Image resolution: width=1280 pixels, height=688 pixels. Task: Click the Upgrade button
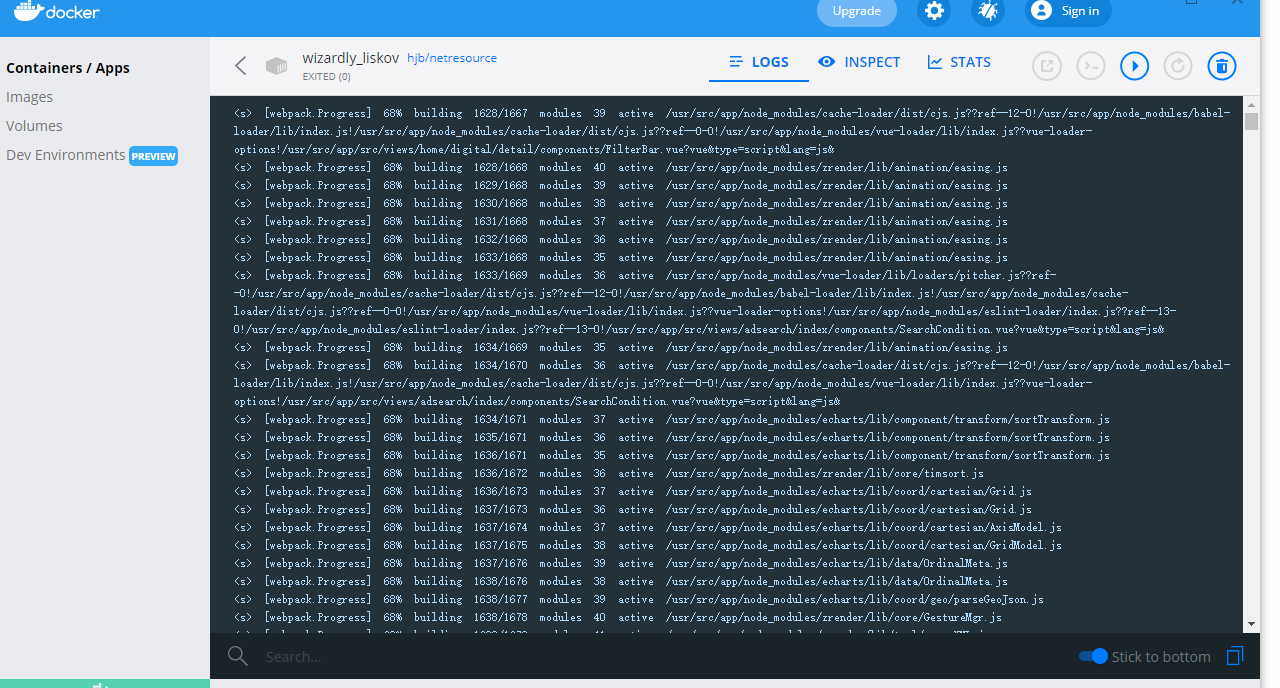click(857, 11)
